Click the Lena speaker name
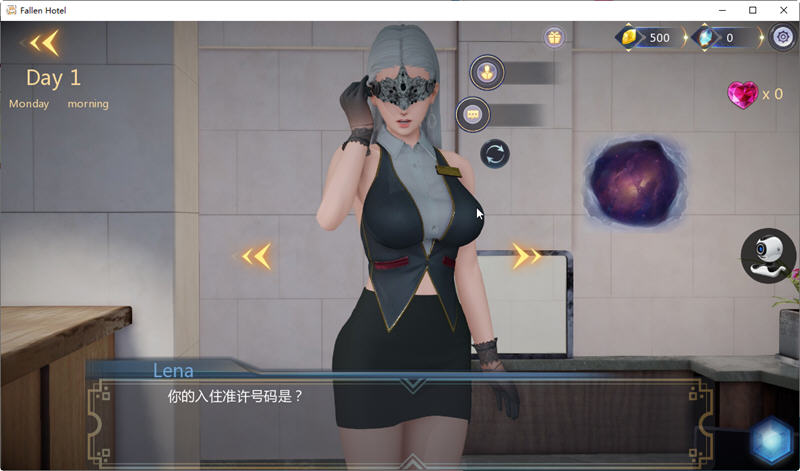The width and height of the screenshot is (800, 471). coord(173,370)
